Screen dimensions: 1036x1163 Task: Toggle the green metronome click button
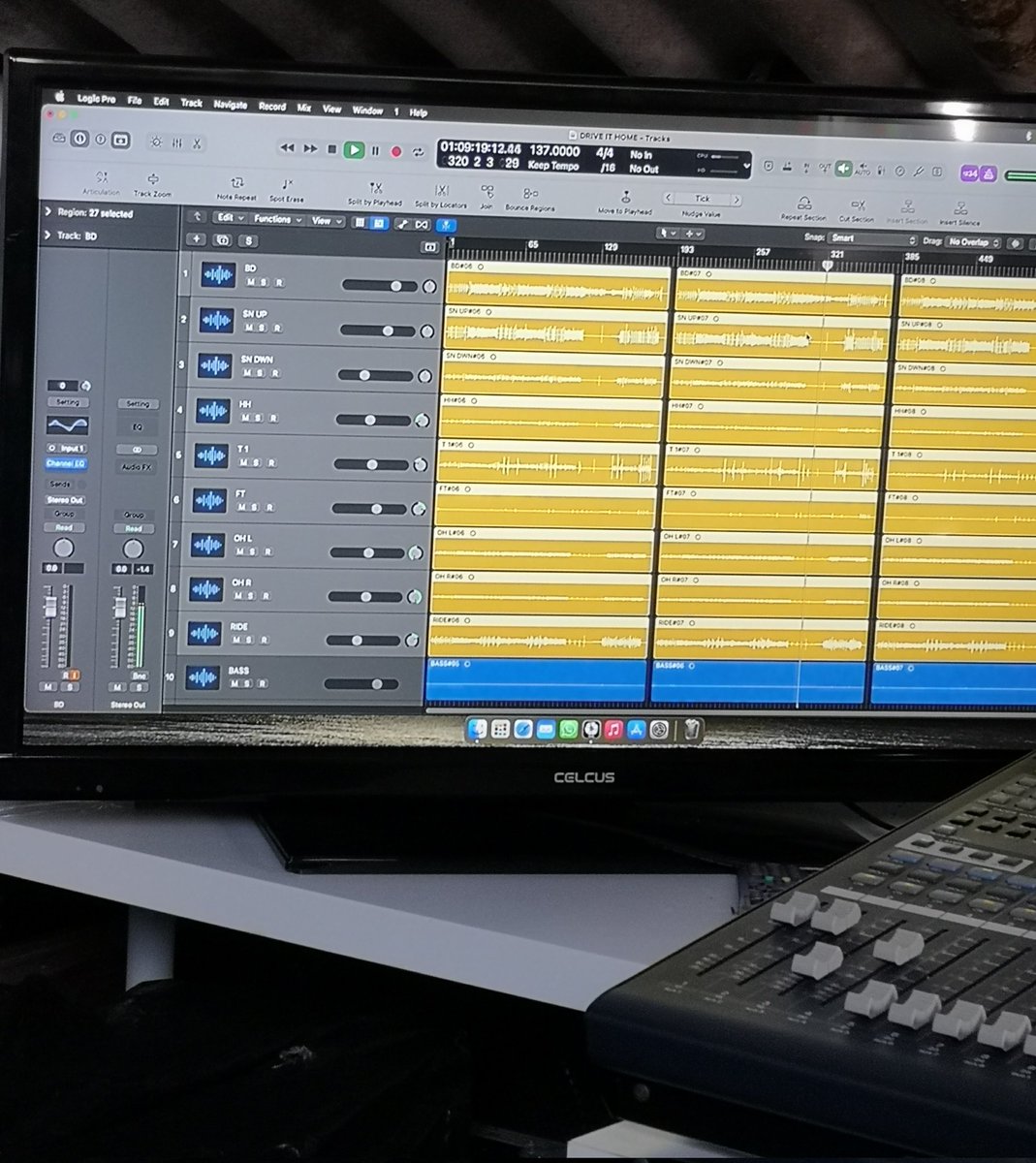point(843,169)
